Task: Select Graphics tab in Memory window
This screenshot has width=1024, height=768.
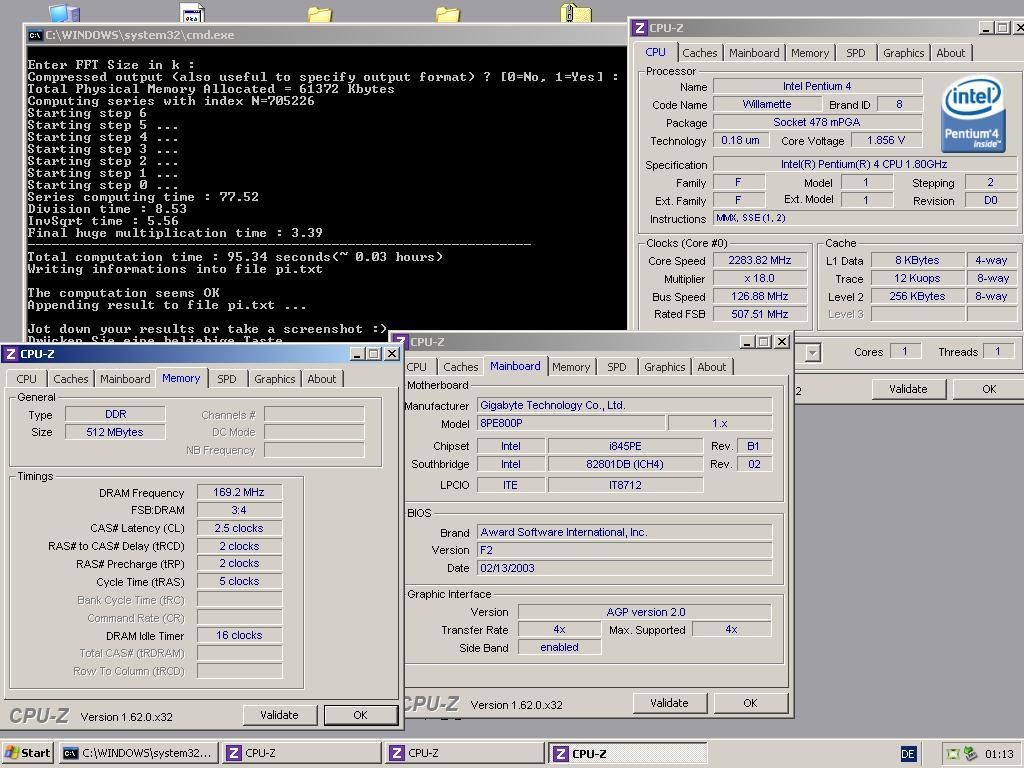Action: click(274, 379)
